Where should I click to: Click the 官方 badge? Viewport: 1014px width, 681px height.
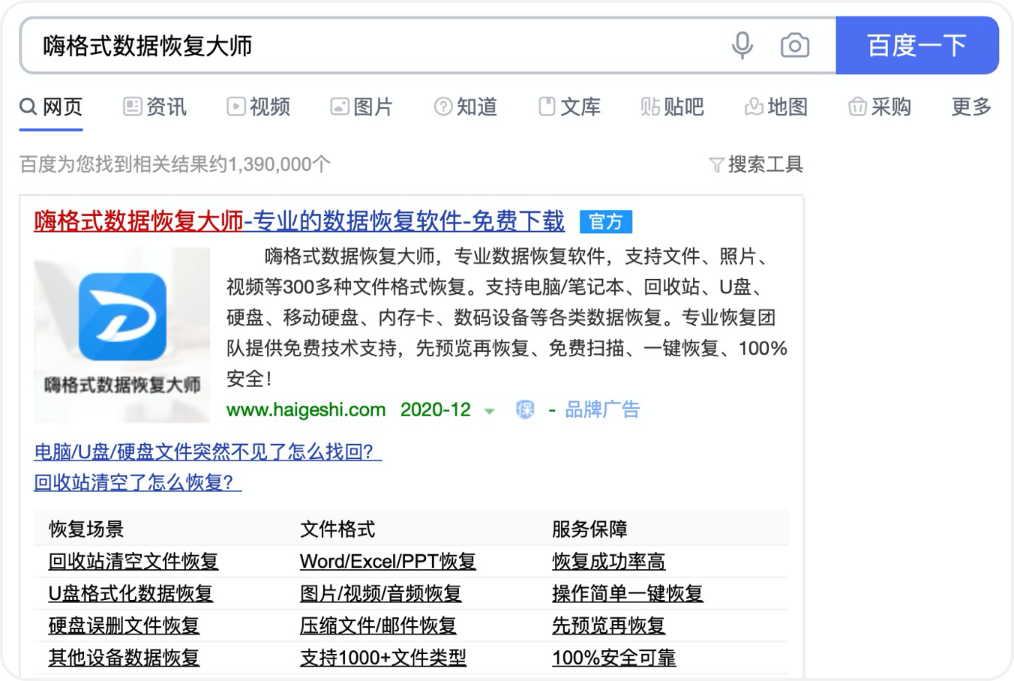click(606, 222)
